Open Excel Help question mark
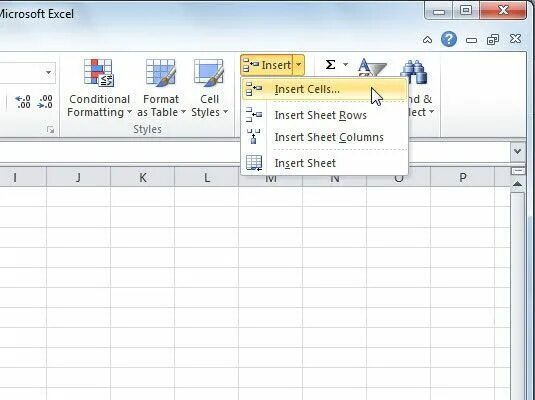The image size is (535, 400). tap(449, 39)
